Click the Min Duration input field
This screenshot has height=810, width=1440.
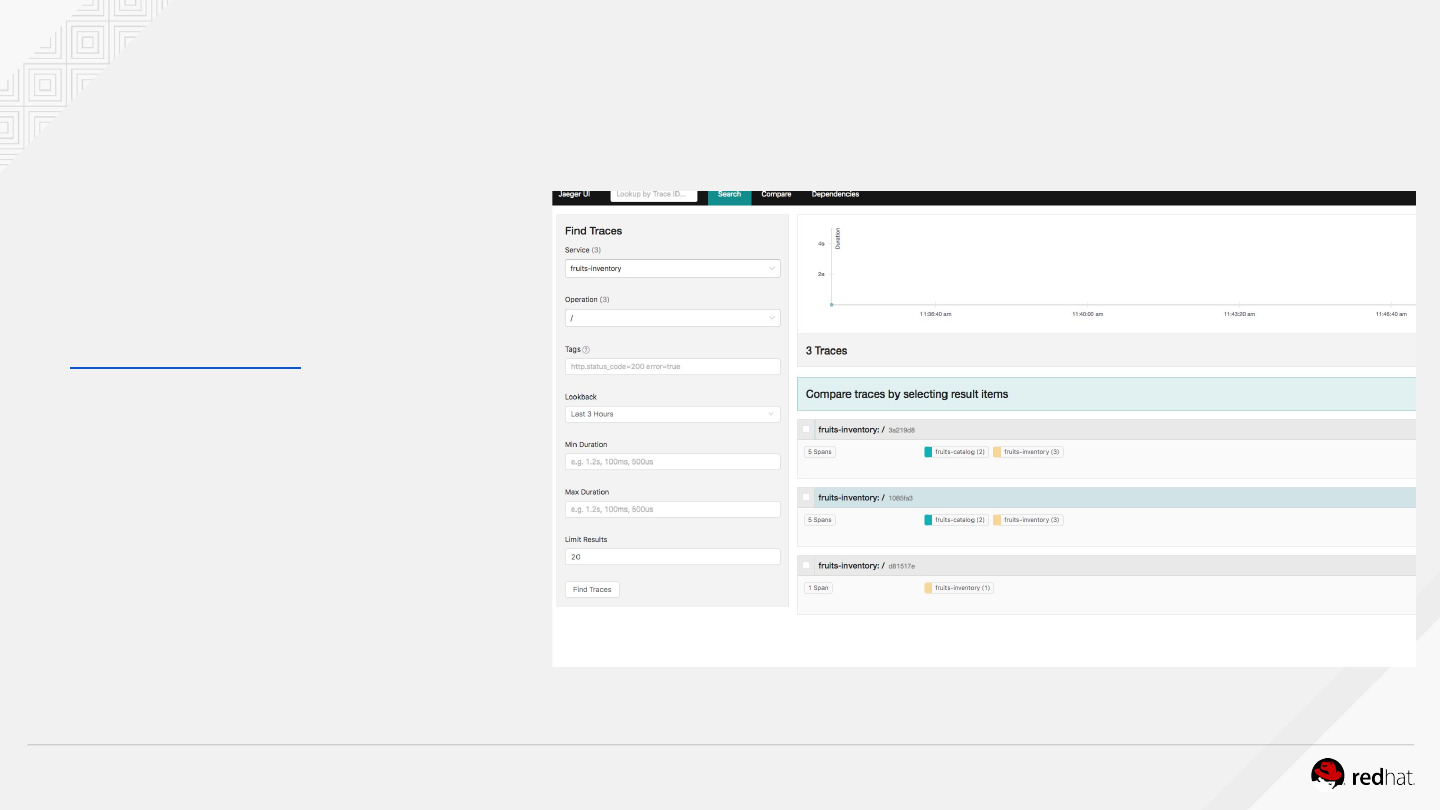[x=672, y=462]
